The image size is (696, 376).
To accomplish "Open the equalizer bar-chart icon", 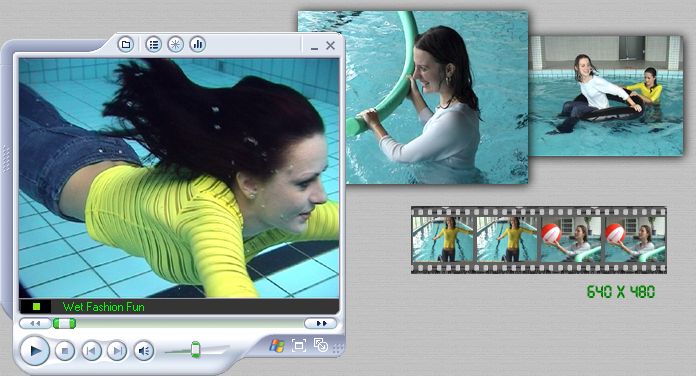I will pyautogui.click(x=198, y=44).
